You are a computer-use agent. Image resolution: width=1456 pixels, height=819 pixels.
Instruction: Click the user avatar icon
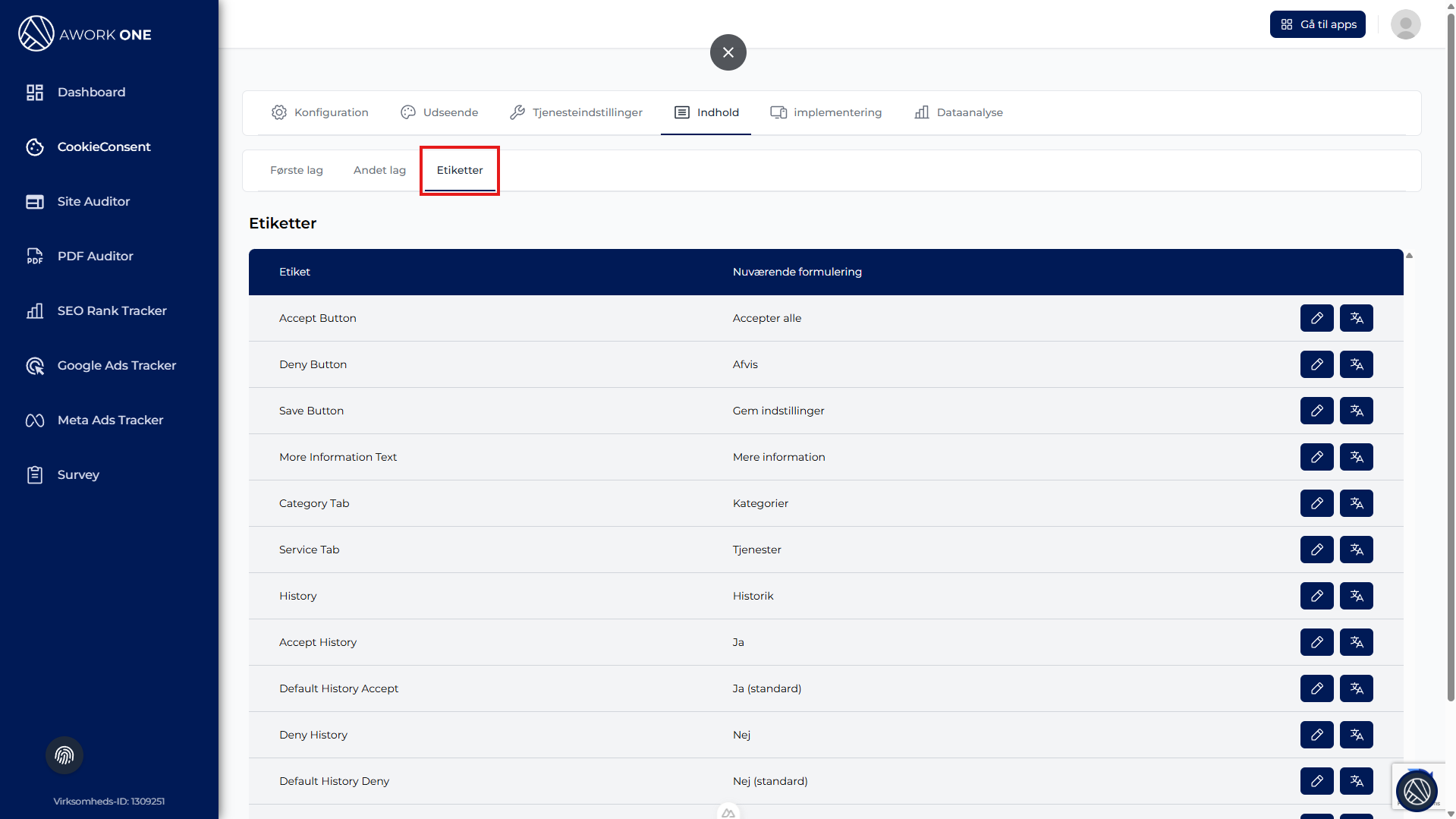1405,24
